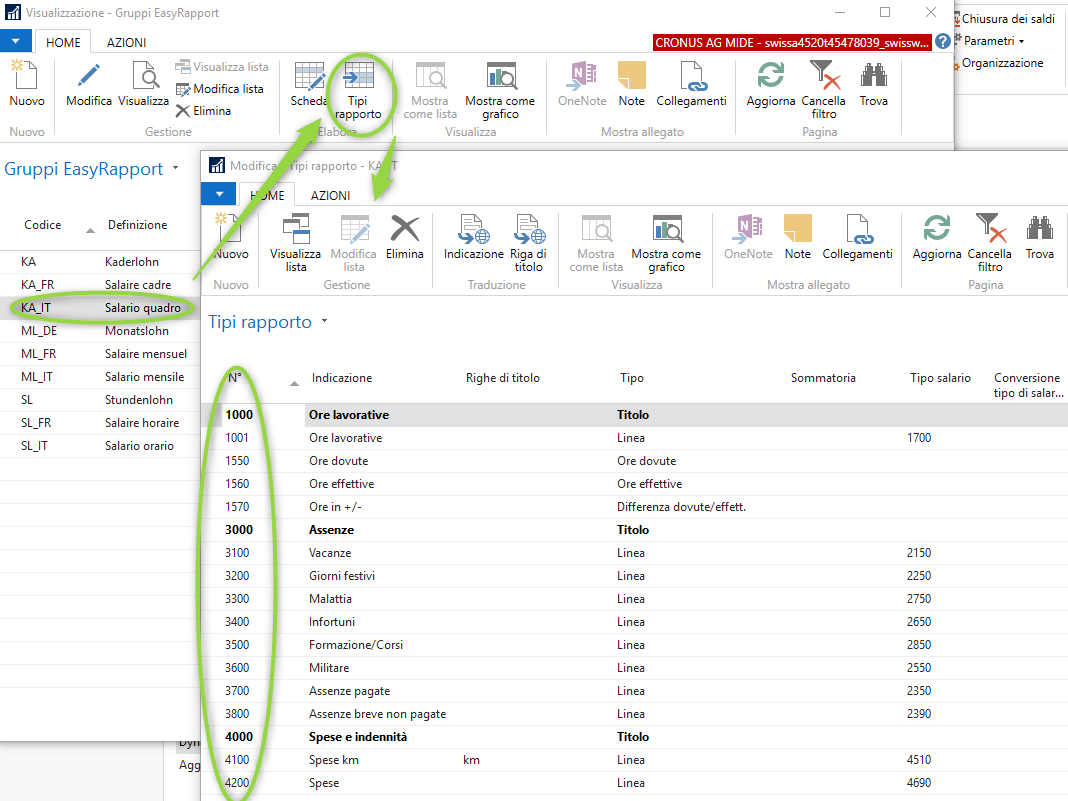The image size is (1068, 801).
Task: Click Modifica lista in Gestione group
Action: 220,89
